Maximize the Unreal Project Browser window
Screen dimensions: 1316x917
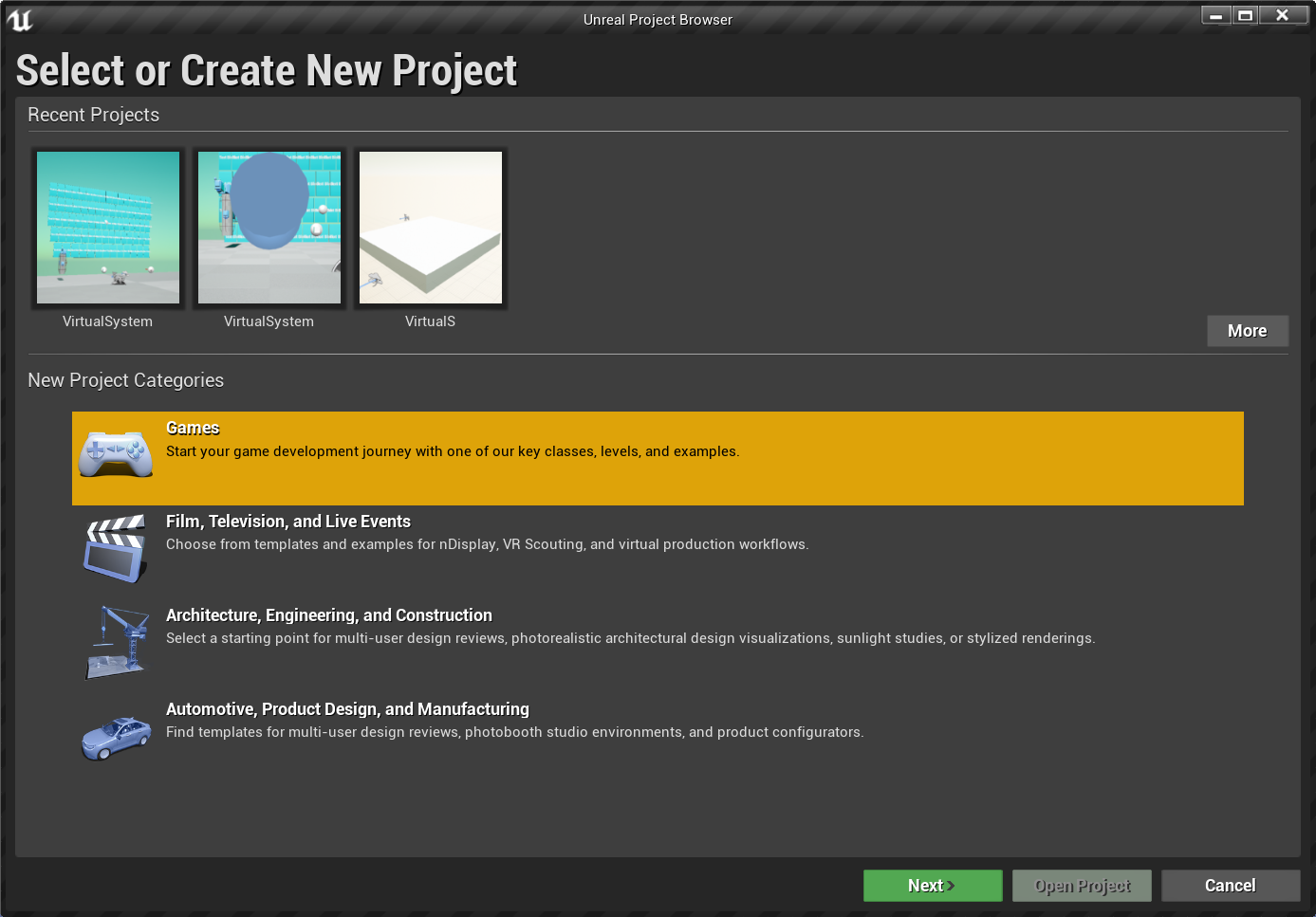(x=1246, y=15)
